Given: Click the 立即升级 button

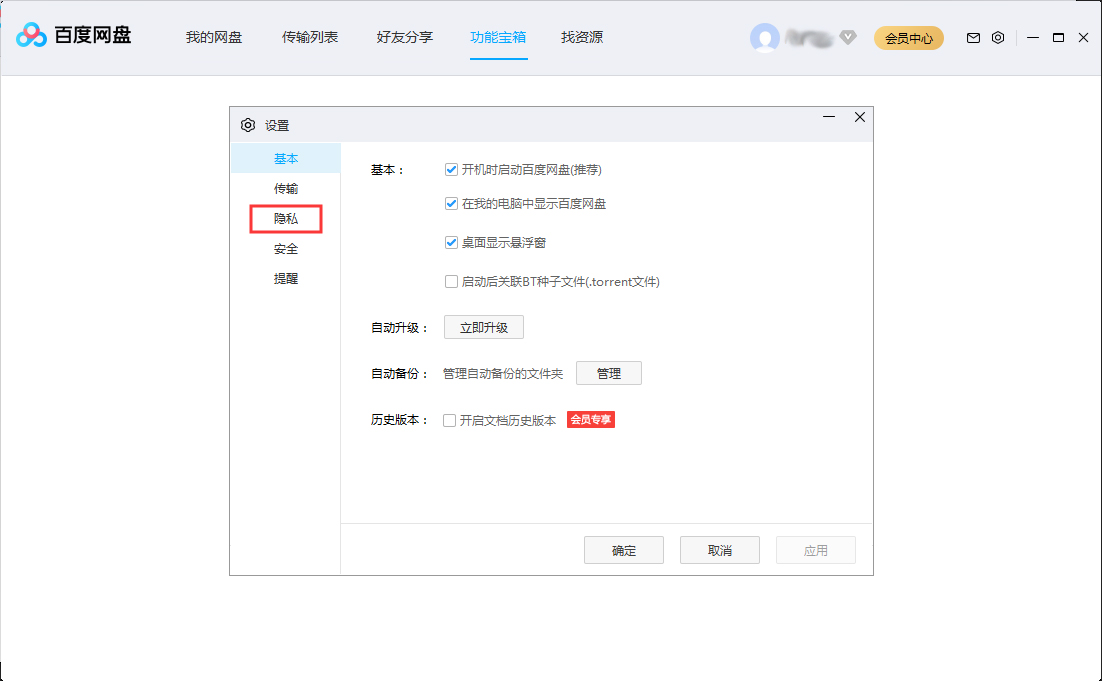Looking at the screenshot, I should pos(483,327).
